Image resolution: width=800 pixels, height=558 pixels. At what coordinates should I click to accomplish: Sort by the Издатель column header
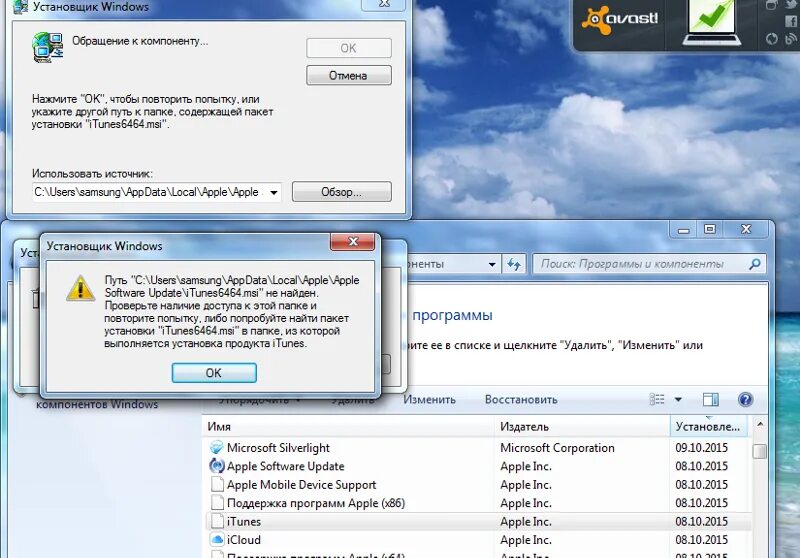tap(582, 426)
